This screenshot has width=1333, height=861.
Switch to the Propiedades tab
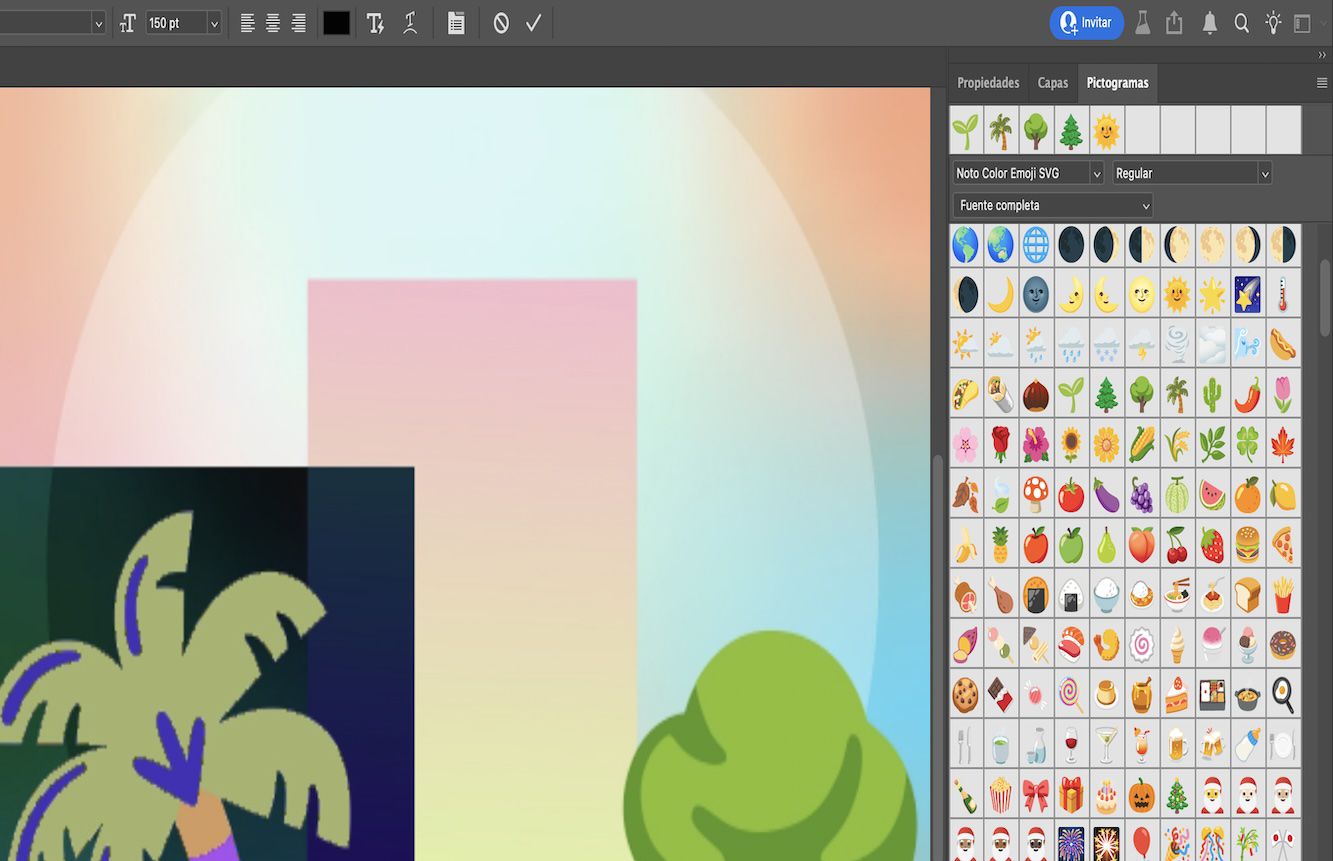[x=988, y=83]
